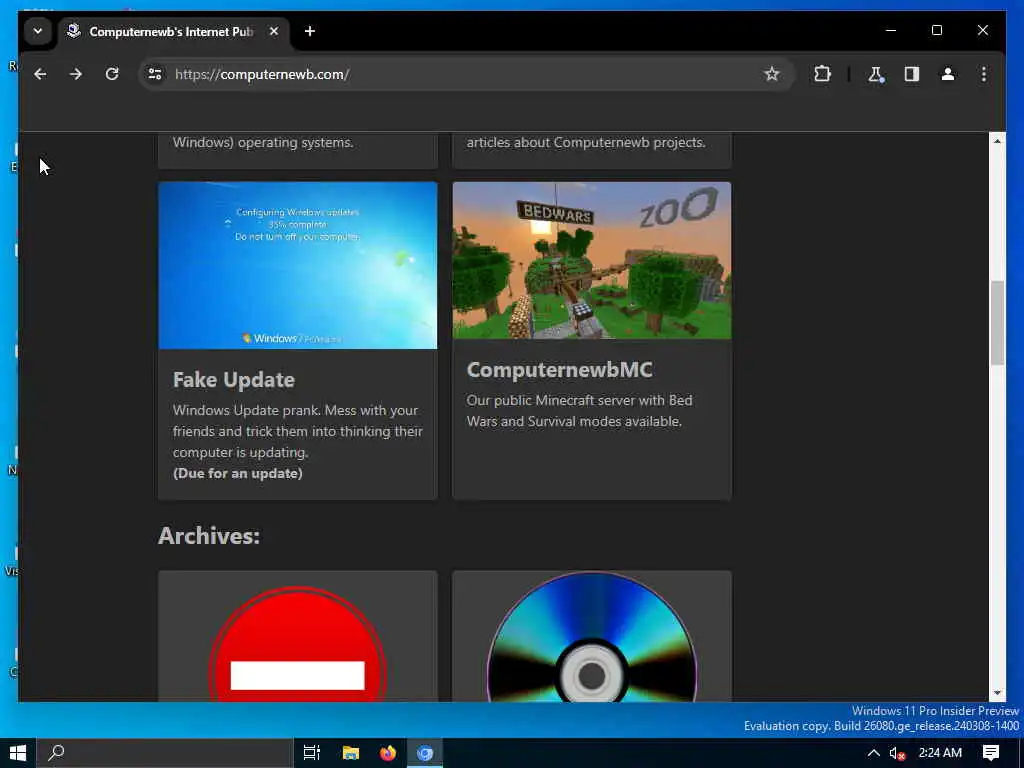Maximize the browser window
The height and width of the screenshot is (768, 1024).
click(936, 31)
